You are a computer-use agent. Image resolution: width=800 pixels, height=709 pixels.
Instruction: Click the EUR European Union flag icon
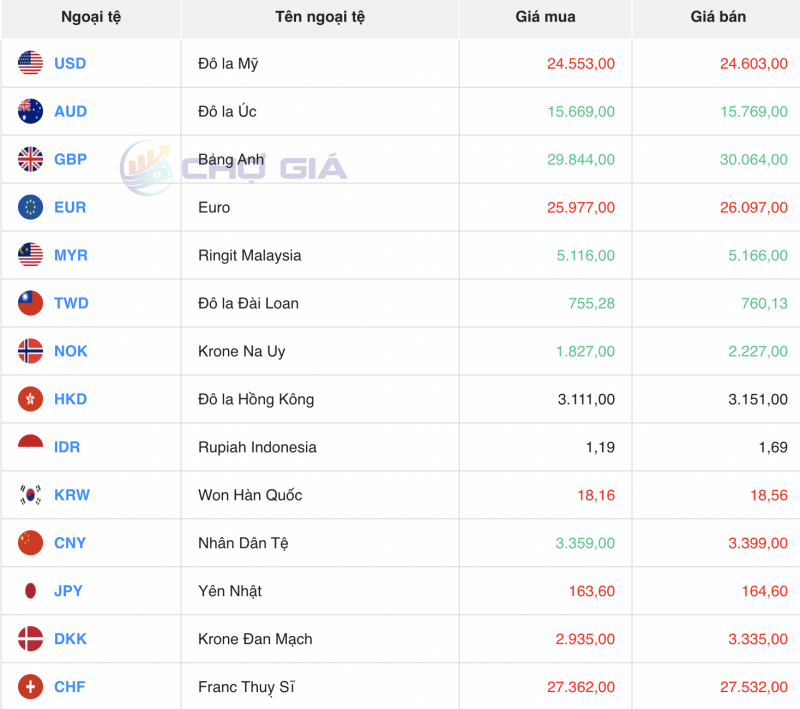tap(28, 207)
